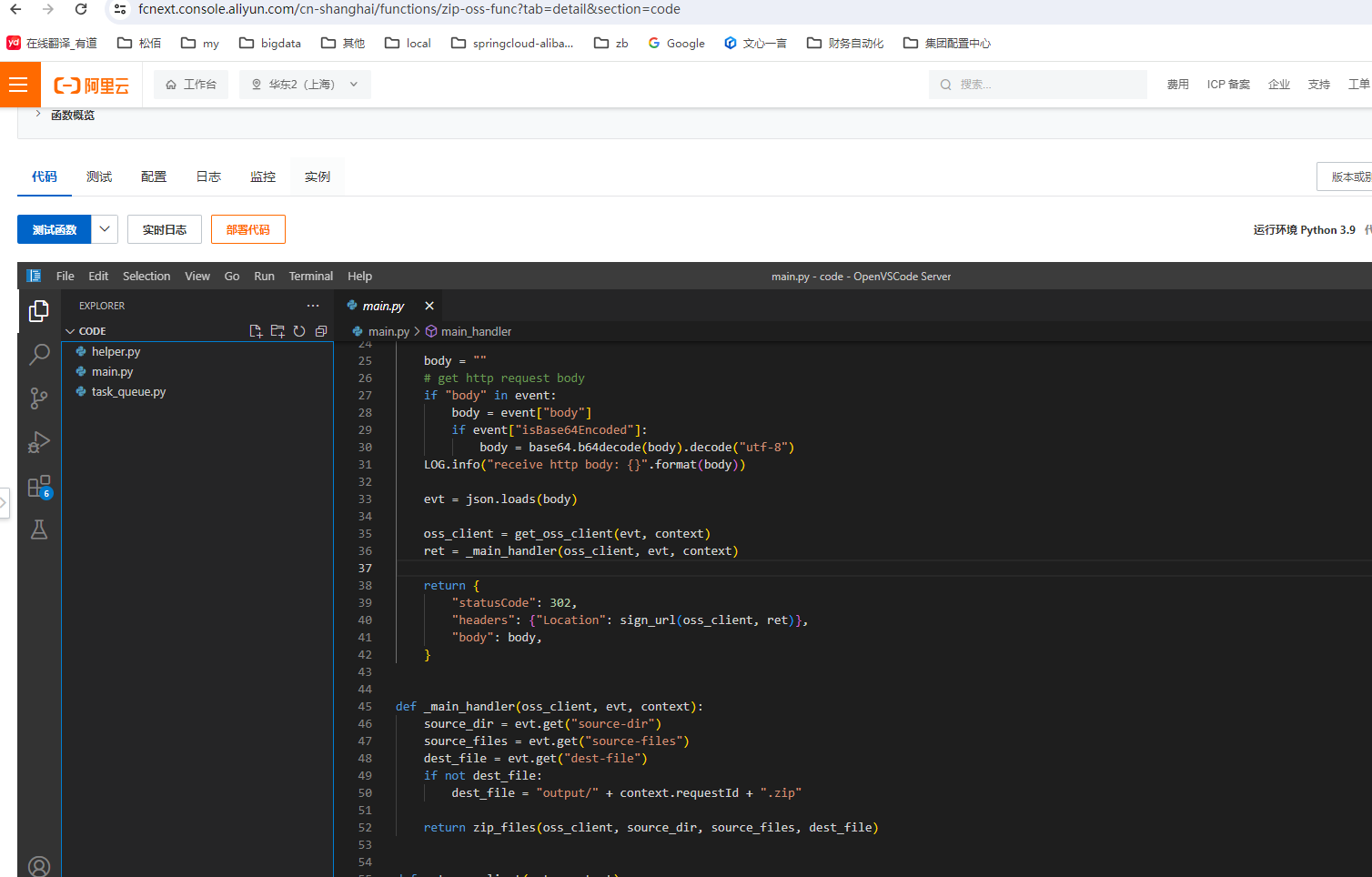Click the 实时日志 button
This screenshot has width=1372, height=877.
(165, 229)
